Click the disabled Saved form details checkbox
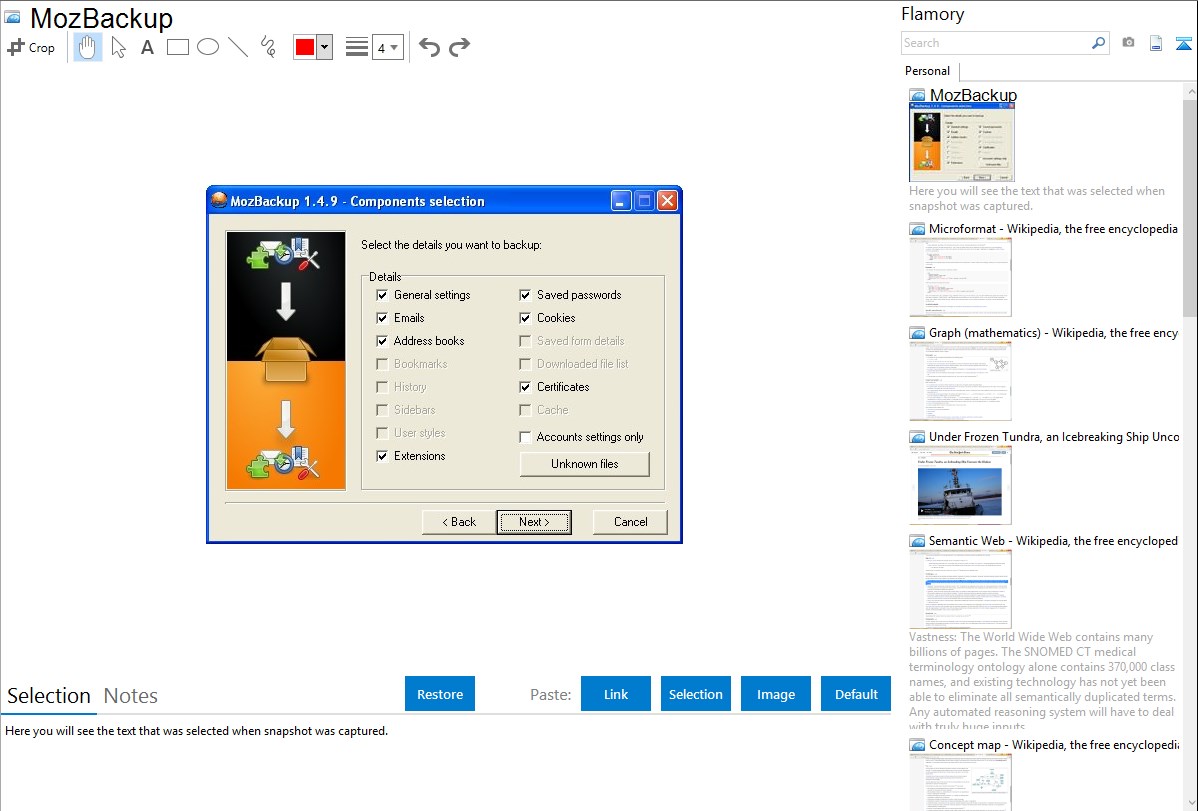 click(x=525, y=341)
